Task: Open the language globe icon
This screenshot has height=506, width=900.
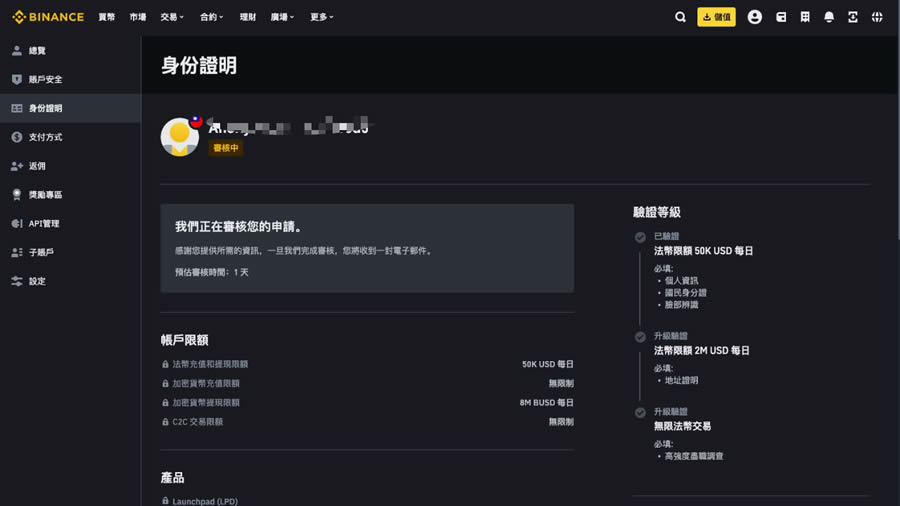Action: tap(877, 17)
